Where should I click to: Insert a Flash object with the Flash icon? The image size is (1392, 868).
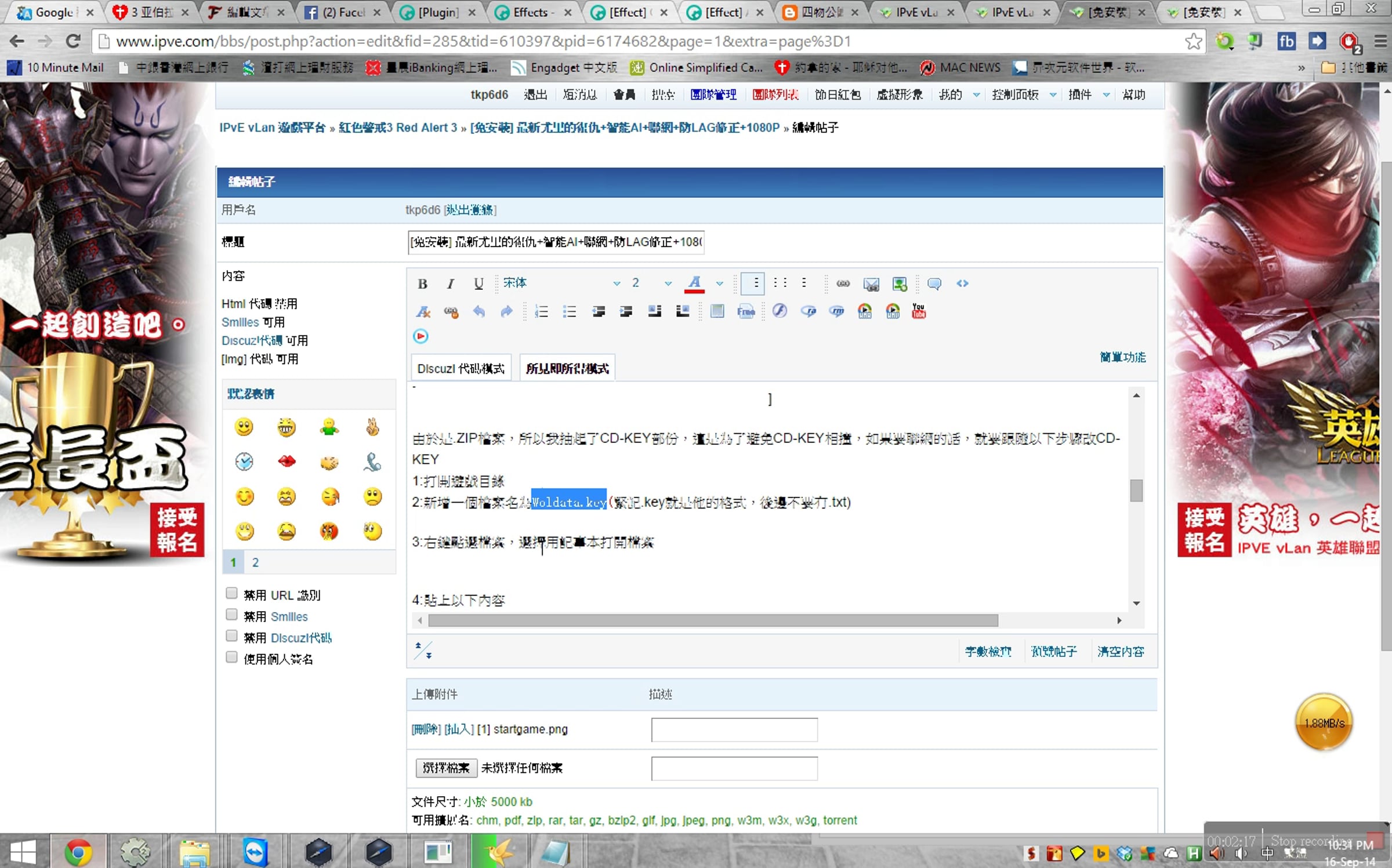click(x=780, y=311)
